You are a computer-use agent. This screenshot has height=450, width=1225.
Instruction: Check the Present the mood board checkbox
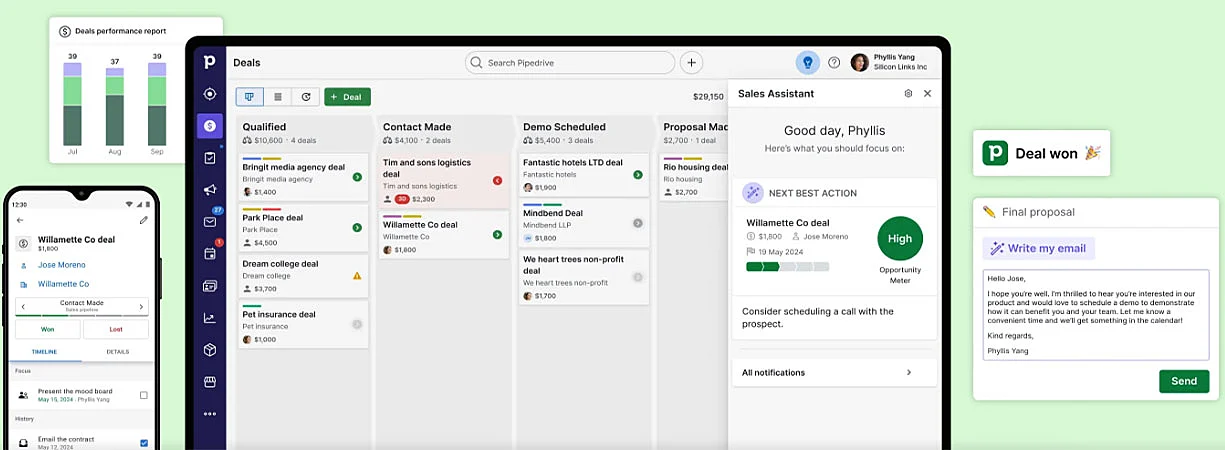tap(143, 395)
